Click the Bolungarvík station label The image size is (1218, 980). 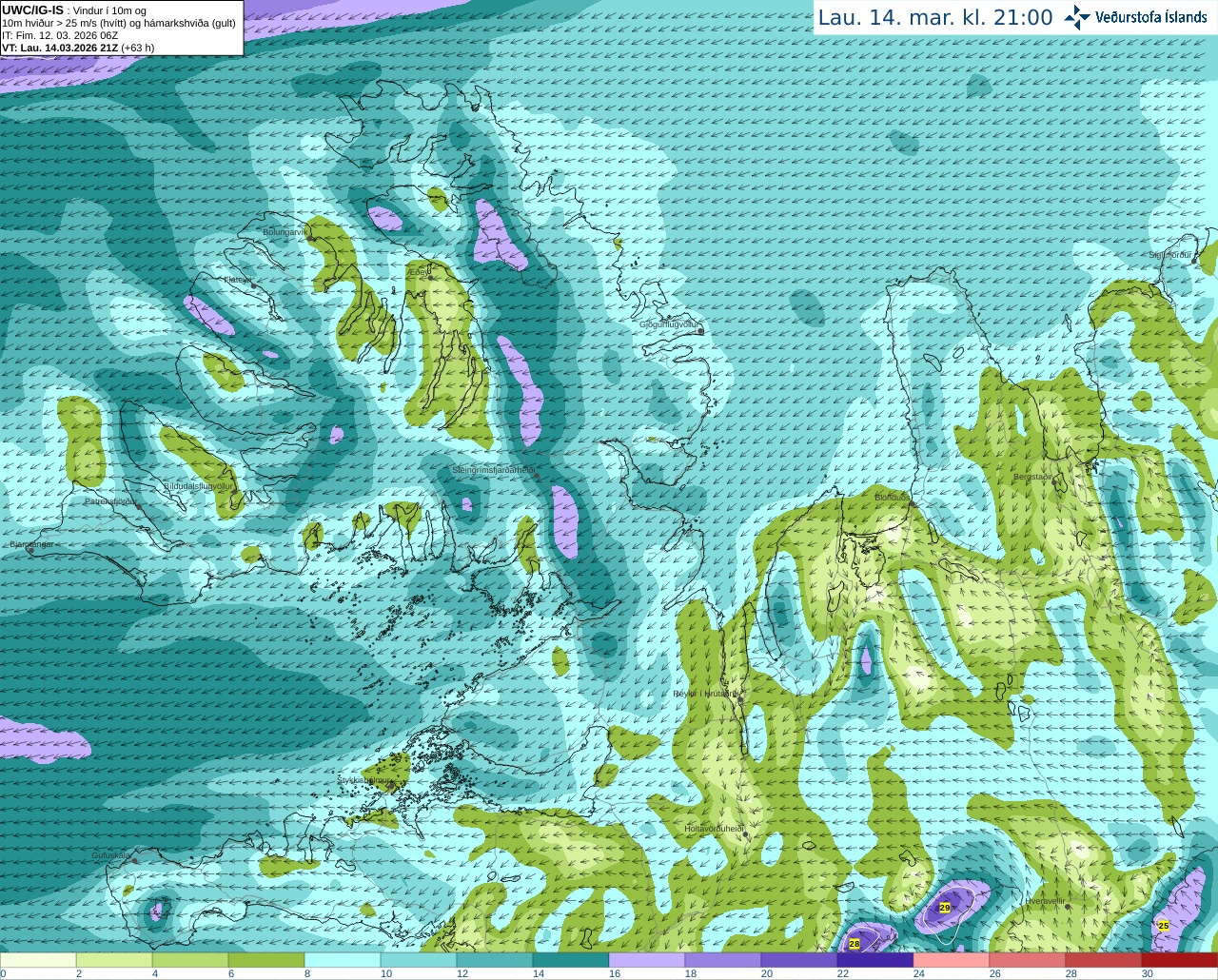click(x=284, y=232)
